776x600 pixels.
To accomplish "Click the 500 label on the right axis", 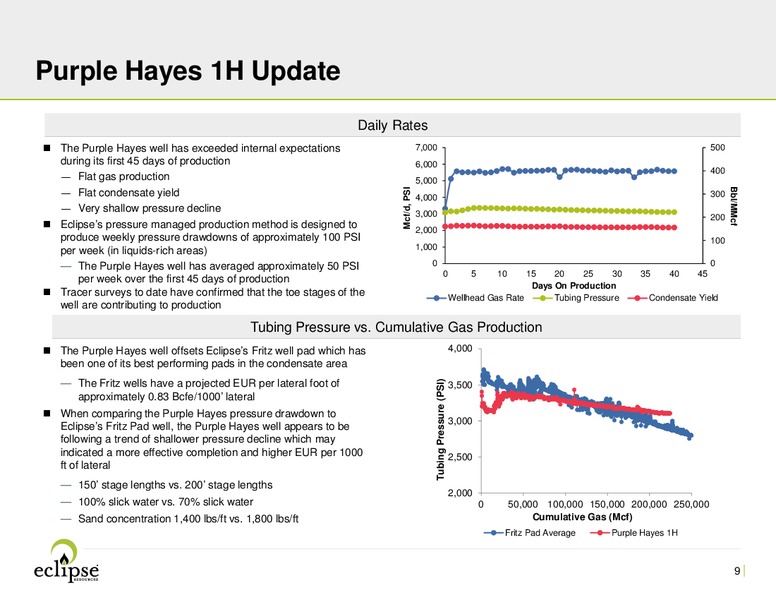I will [x=717, y=148].
